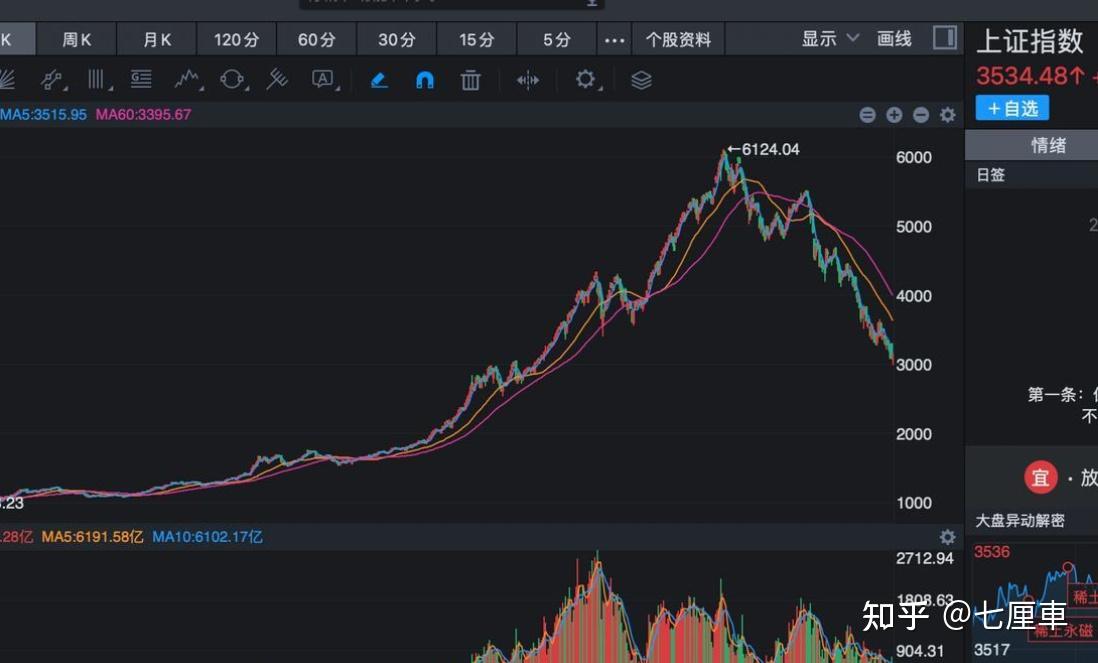Switch to the 情绪 sentiment tab

point(1048,145)
